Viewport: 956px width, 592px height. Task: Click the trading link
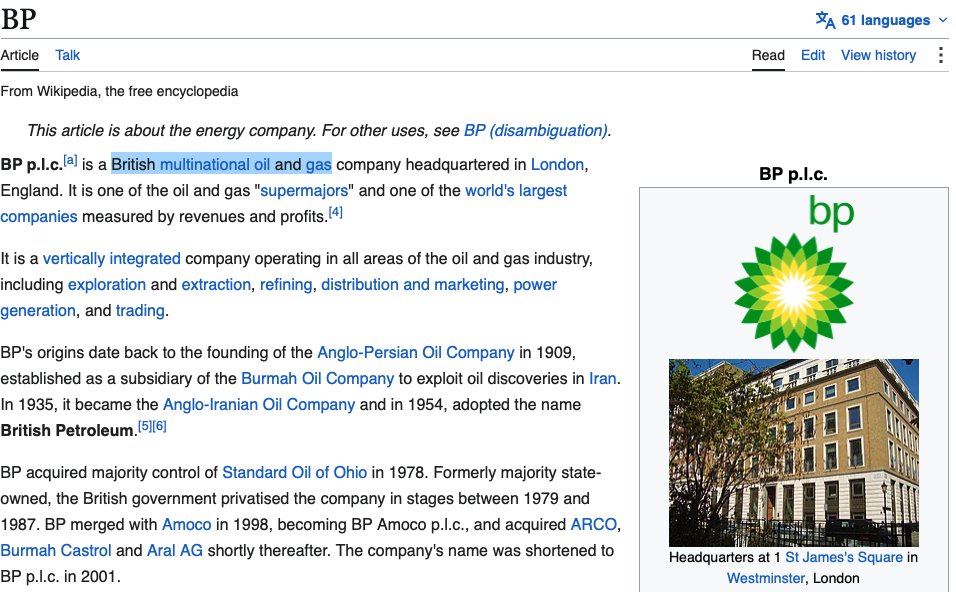(x=140, y=311)
